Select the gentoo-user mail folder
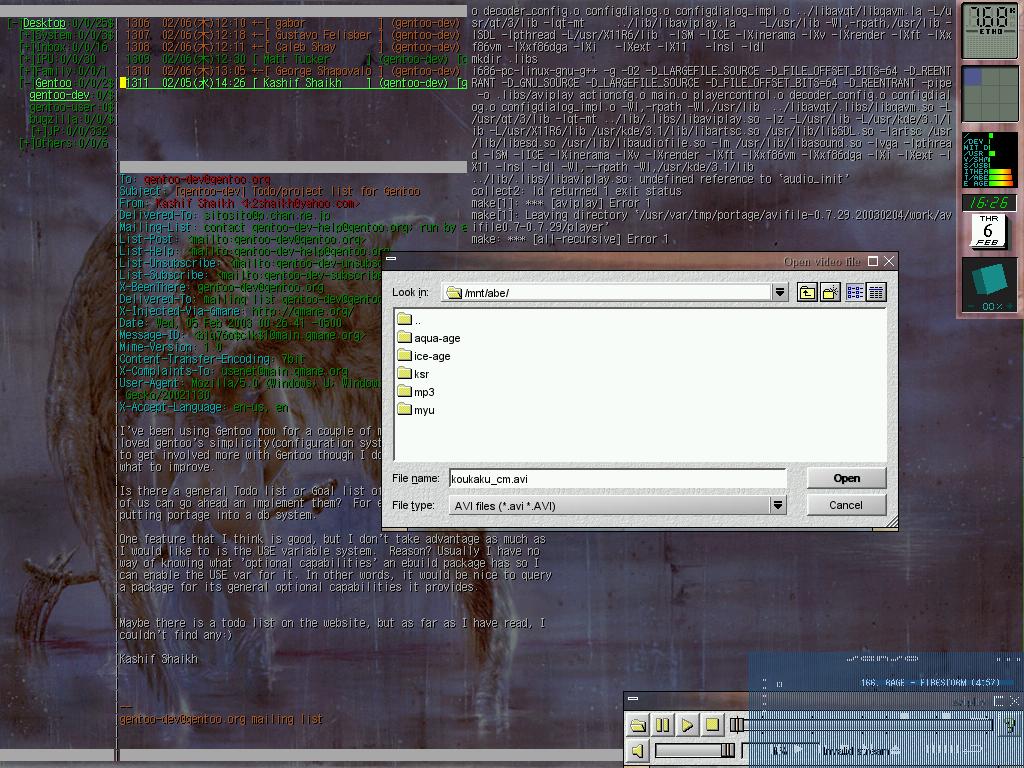 click(x=60, y=107)
